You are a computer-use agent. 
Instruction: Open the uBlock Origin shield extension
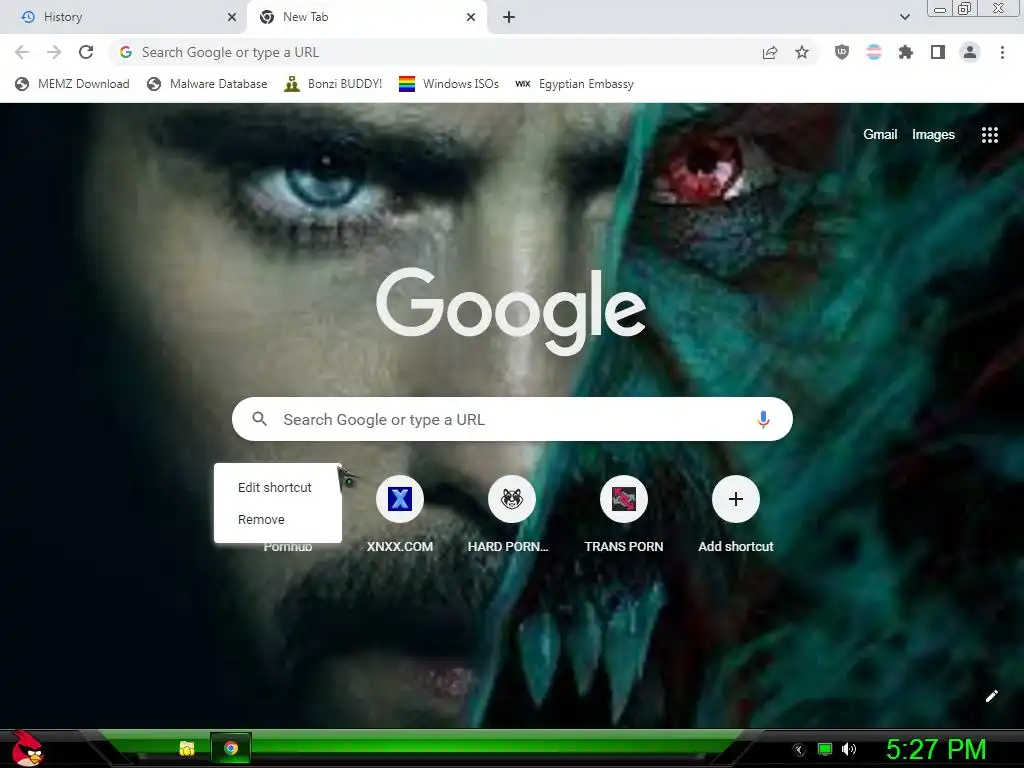click(842, 52)
